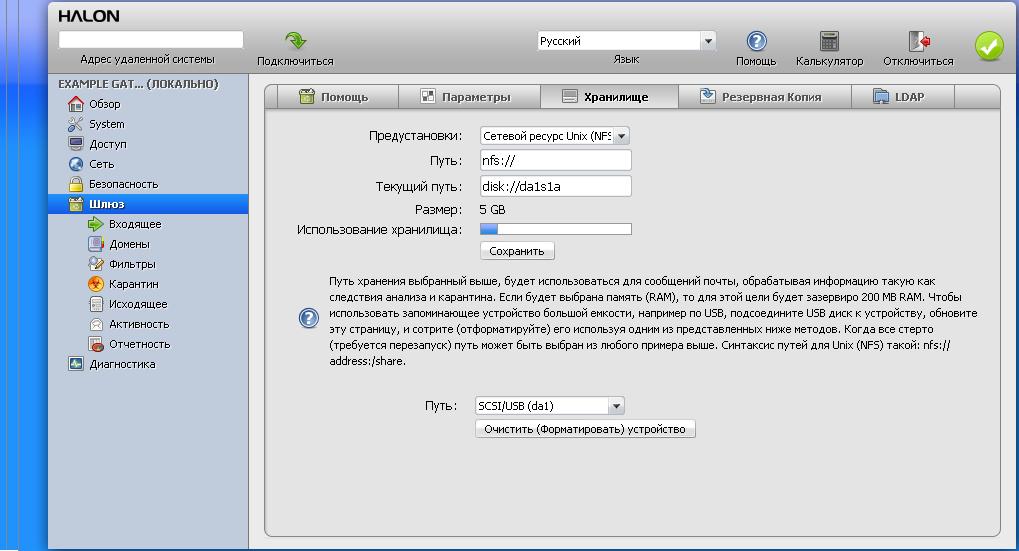Open the Резервная Копия tab
The width and height of the screenshot is (1019, 551).
point(764,97)
